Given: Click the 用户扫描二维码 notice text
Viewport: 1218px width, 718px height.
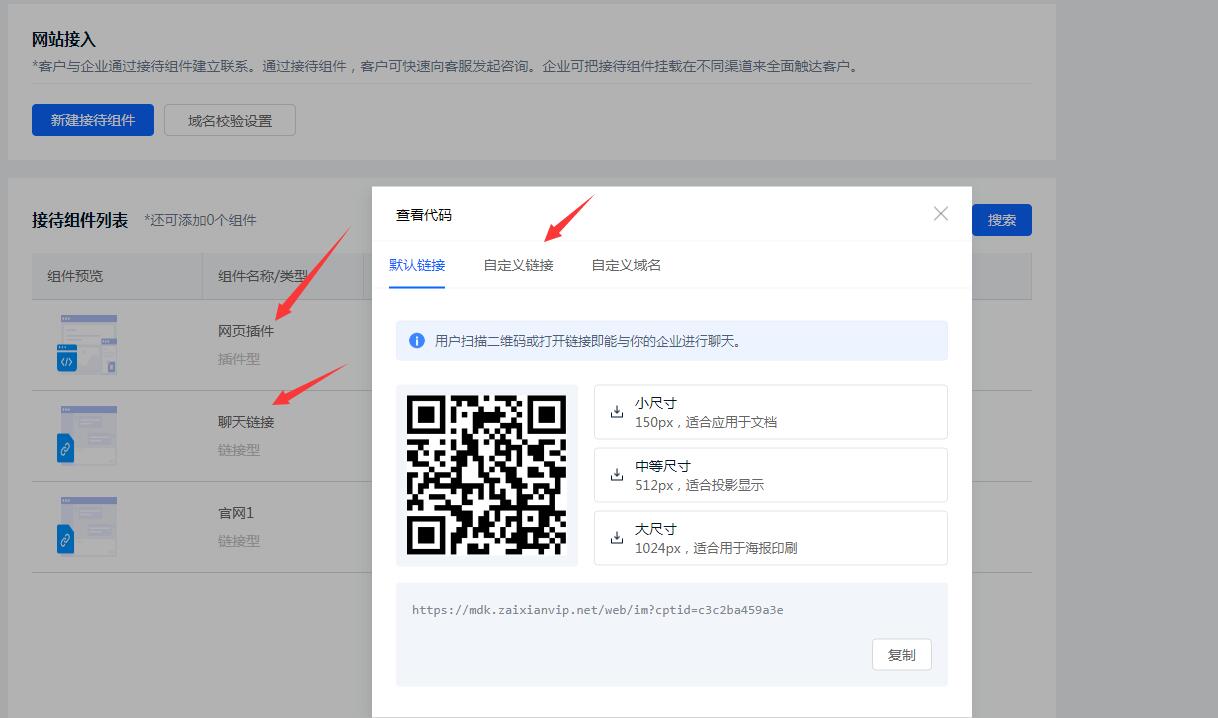Looking at the screenshot, I should (588, 341).
